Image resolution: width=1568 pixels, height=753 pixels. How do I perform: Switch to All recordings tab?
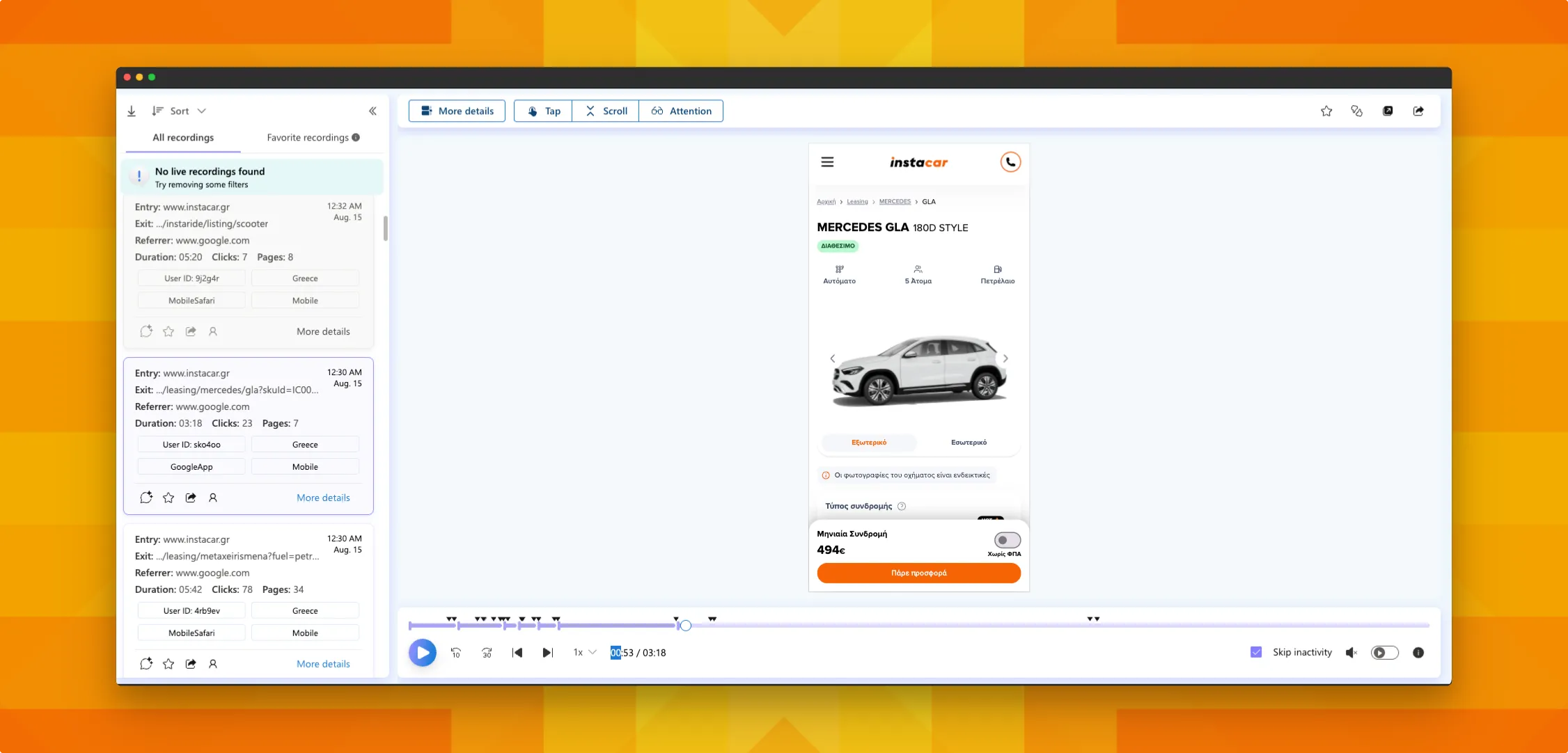pos(183,138)
